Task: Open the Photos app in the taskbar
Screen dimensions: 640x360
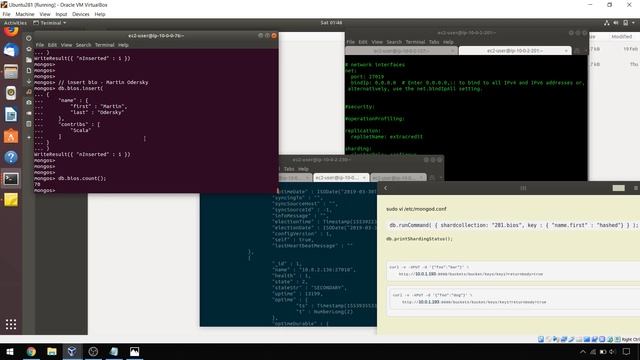Action: [x=134, y=351]
